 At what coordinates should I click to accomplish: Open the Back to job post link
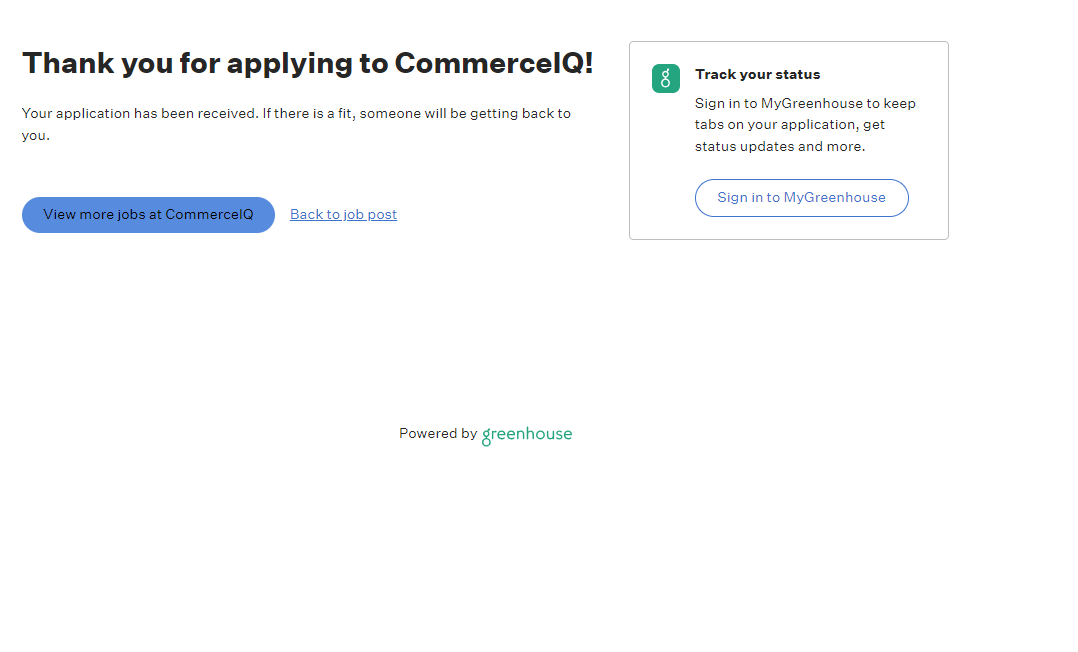point(343,214)
